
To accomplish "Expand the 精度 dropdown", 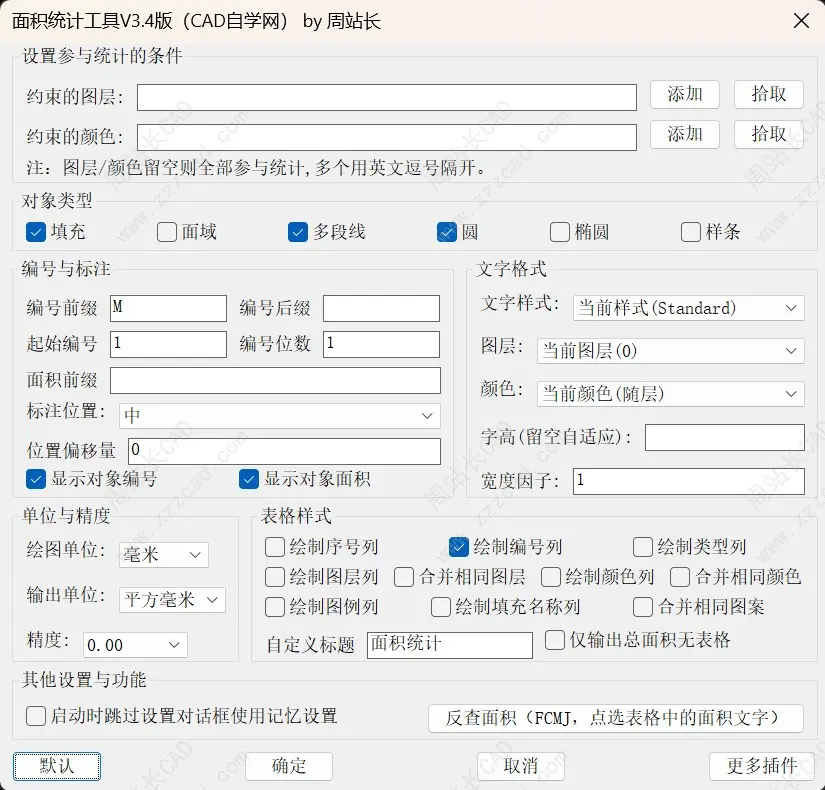I will tap(135, 645).
